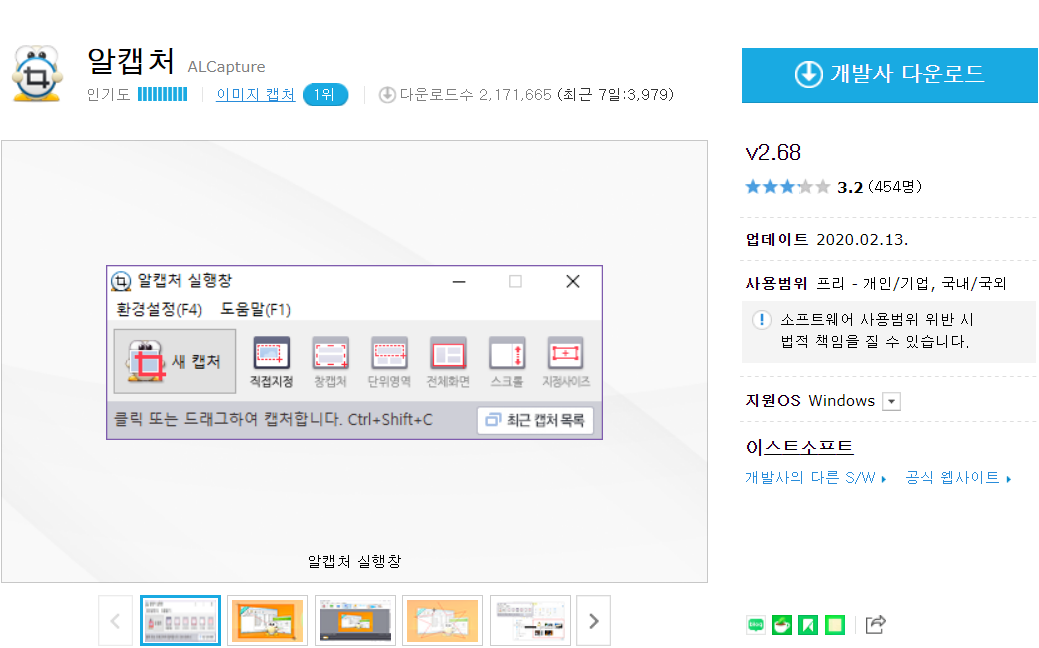1039x648 pixels.
Task: Click the main screenshot preview image
Action: pos(355,361)
